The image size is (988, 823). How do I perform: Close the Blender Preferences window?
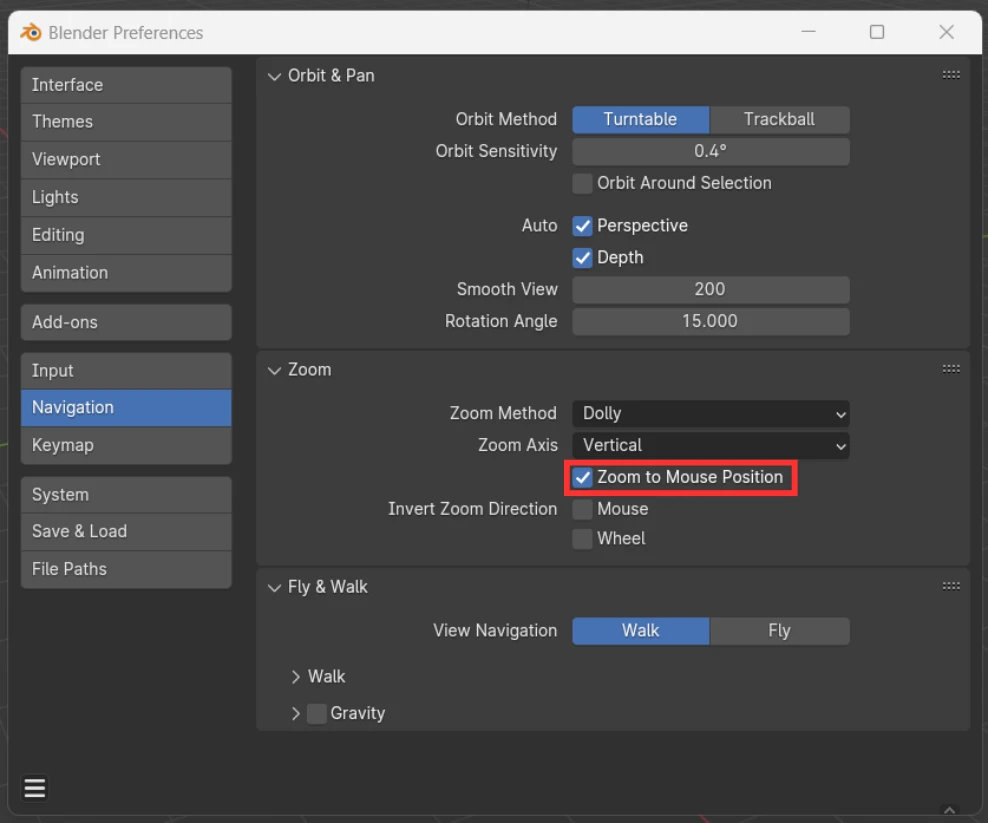946,32
